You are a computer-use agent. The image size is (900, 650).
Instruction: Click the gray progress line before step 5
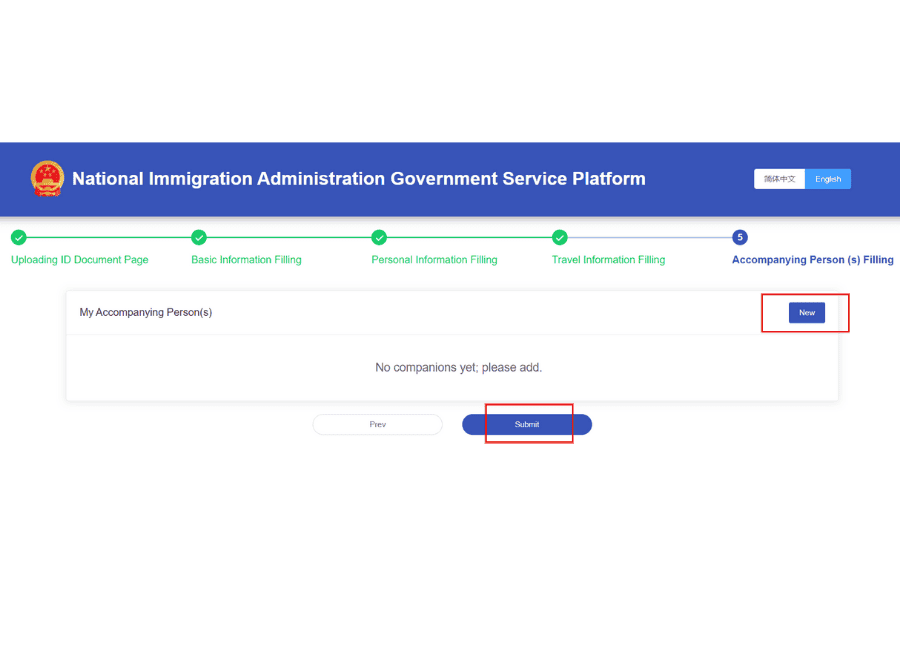650,237
